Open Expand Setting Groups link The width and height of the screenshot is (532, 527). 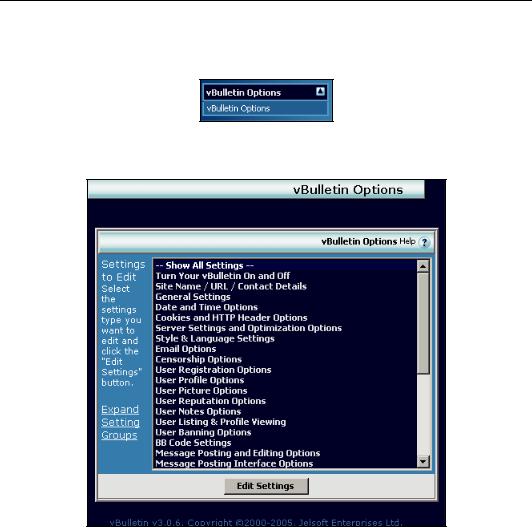[120, 422]
